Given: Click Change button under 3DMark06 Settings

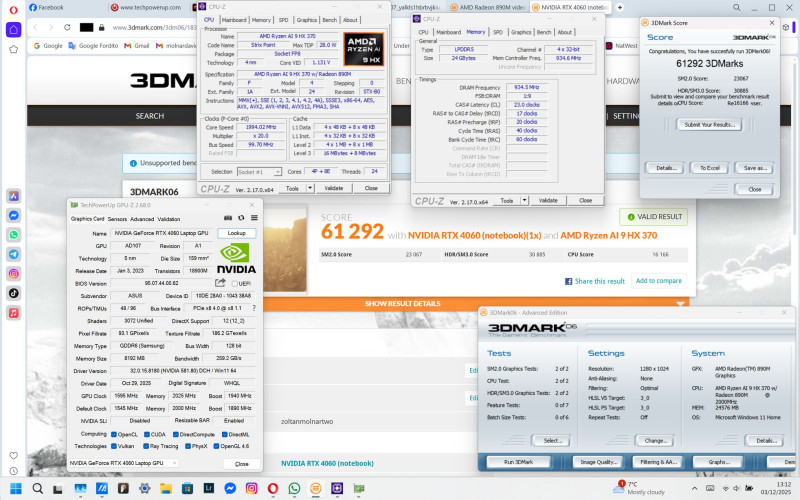Looking at the screenshot, I should point(655,441).
